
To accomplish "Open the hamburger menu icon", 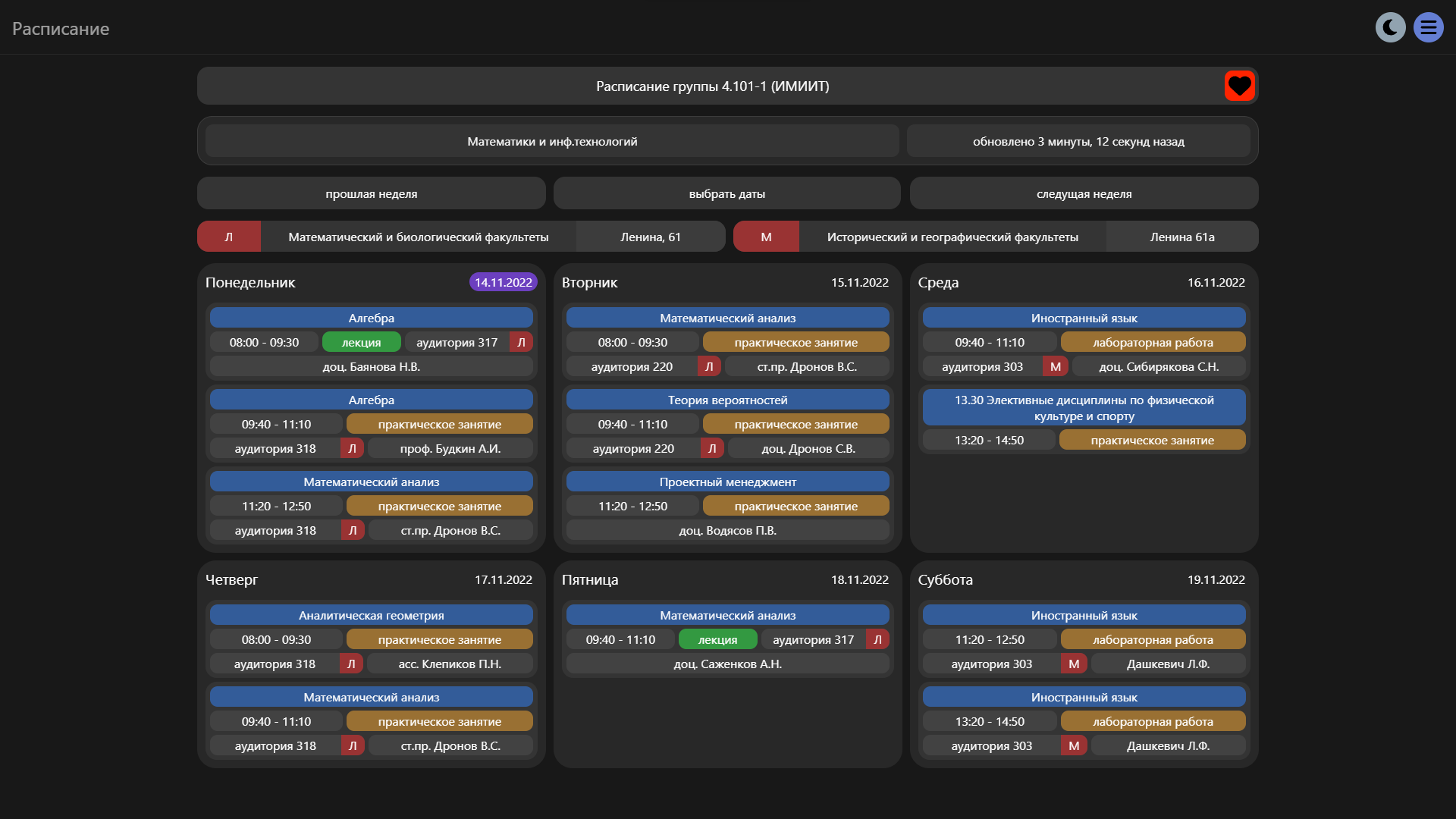I will coord(1429,27).
